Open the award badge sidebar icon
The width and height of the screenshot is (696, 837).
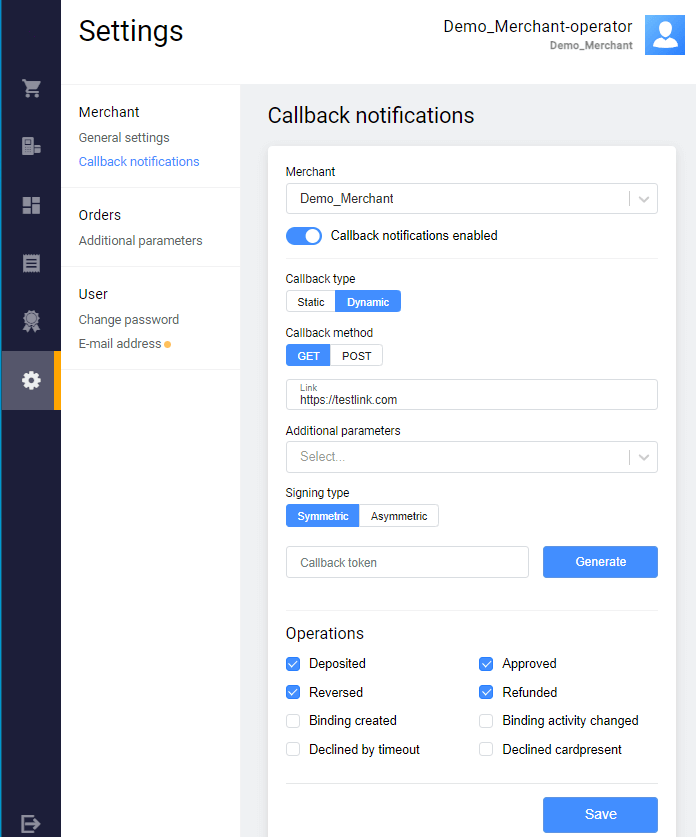point(31,321)
